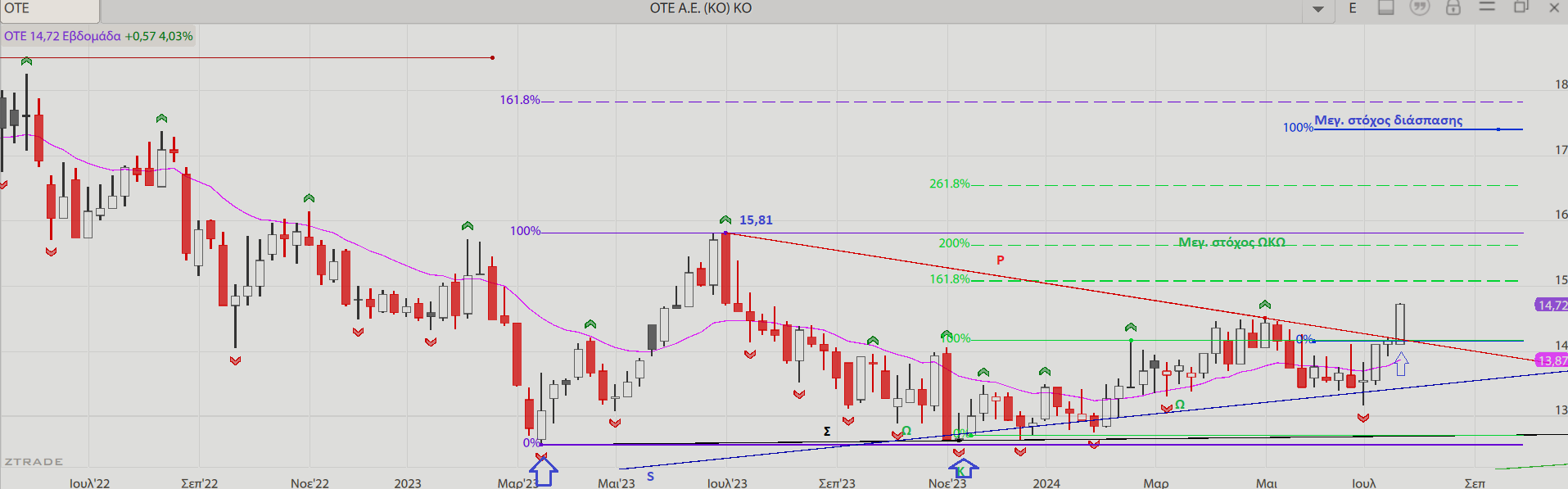The height and width of the screenshot is (489, 1568).
Task: Toggle the bottom panel layout icon
Action: tap(1386, 7)
